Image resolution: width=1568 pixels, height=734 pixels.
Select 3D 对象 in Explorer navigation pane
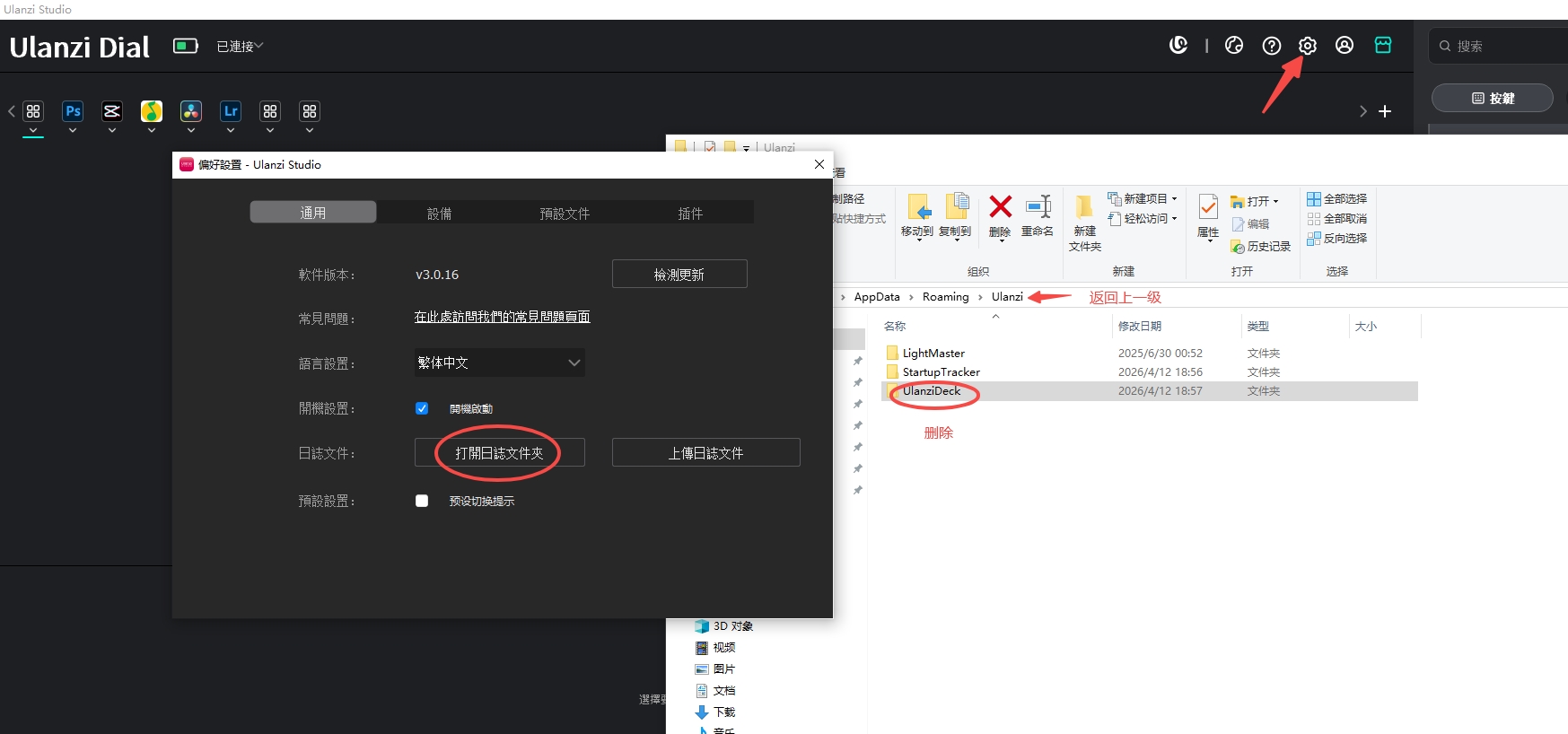point(724,626)
